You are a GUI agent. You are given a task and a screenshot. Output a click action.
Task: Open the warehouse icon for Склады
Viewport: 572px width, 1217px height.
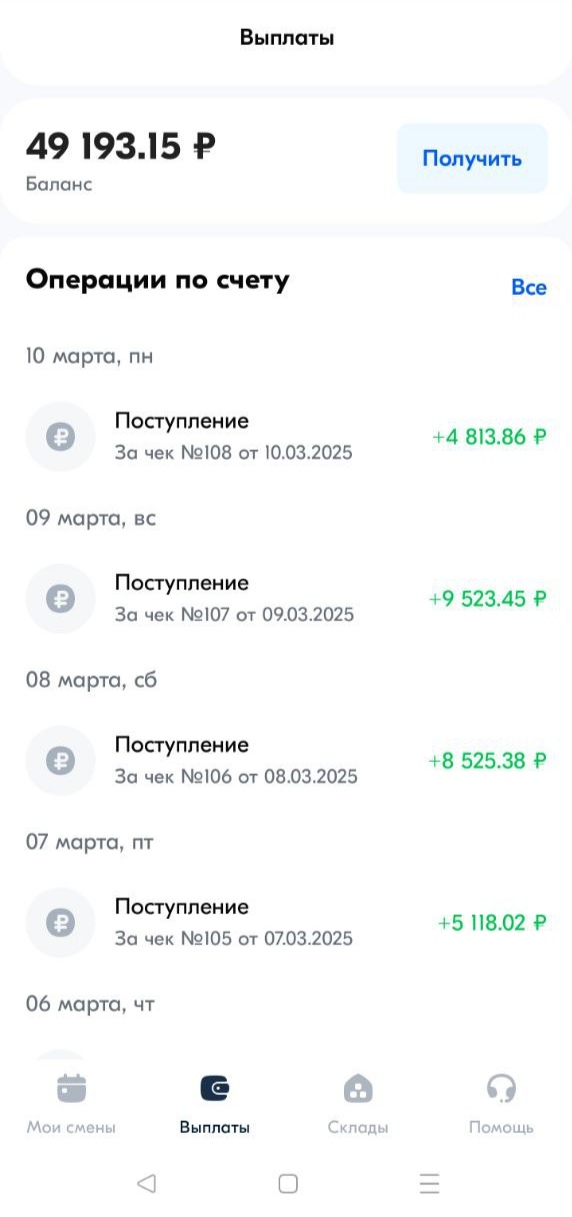pyautogui.click(x=358, y=1087)
